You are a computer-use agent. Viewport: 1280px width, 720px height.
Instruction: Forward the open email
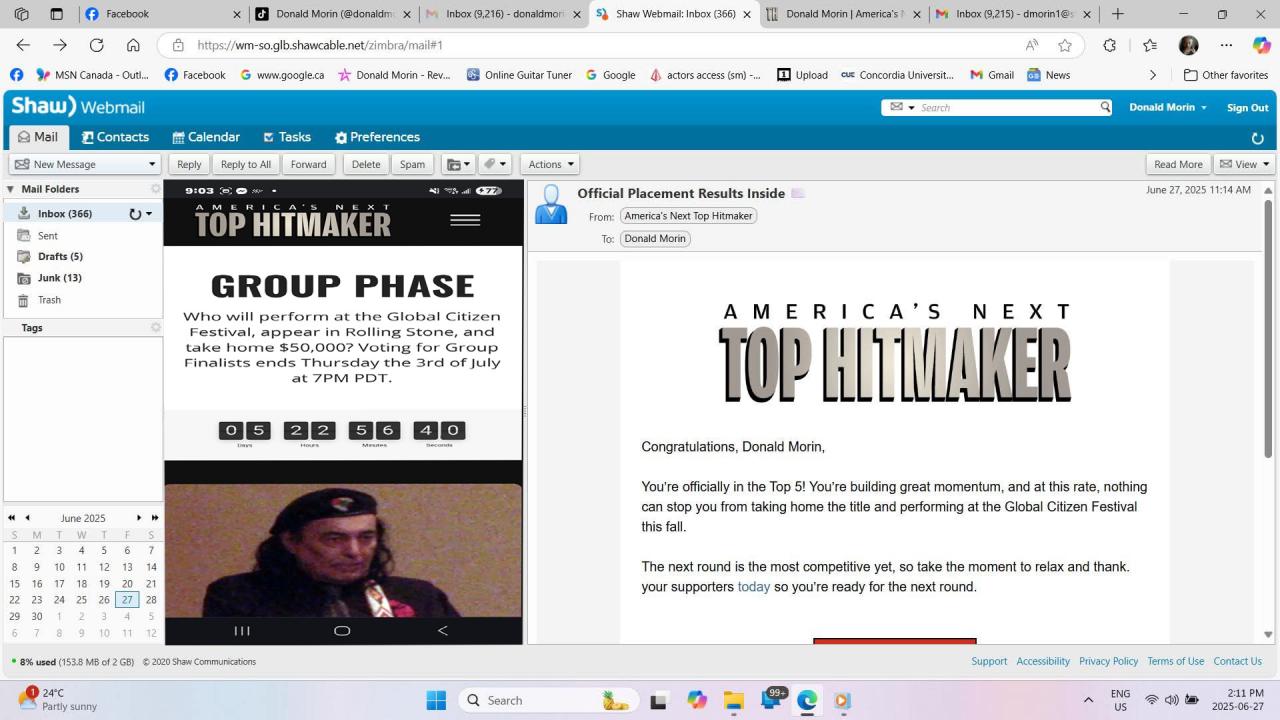click(308, 164)
